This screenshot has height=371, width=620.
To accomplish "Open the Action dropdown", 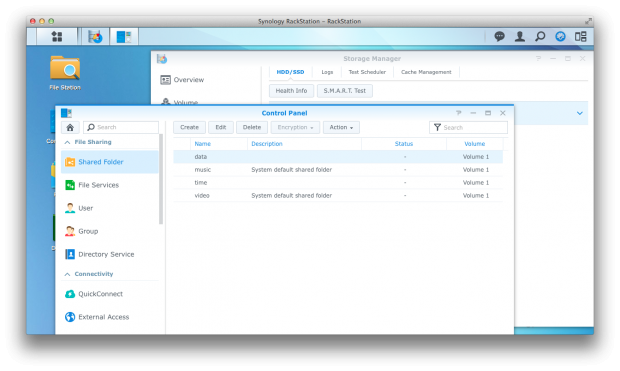I will pyautogui.click(x=341, y=127).
